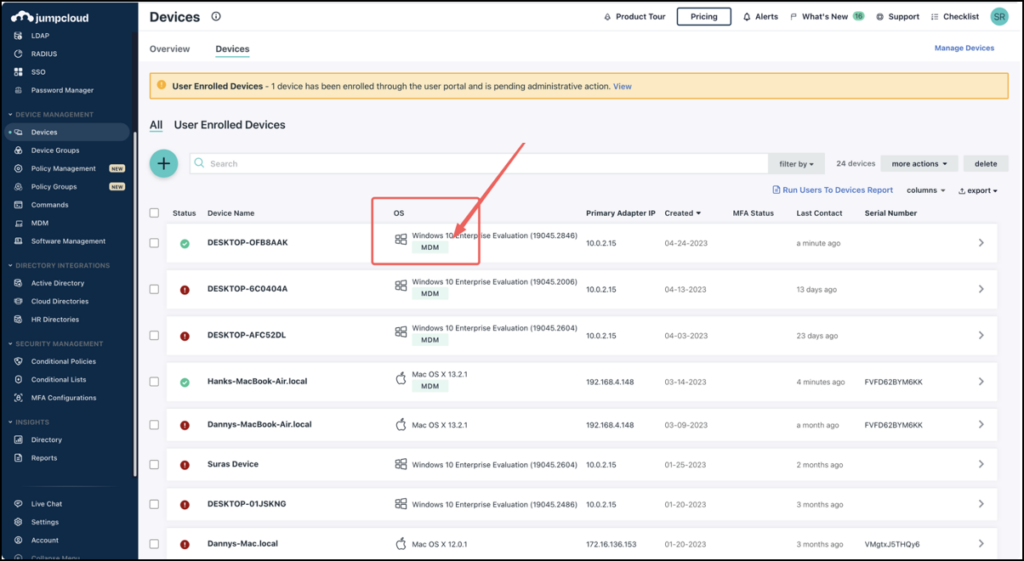Check the DESKTOP-OFB8AAK row checkbox

click(154, 243)
